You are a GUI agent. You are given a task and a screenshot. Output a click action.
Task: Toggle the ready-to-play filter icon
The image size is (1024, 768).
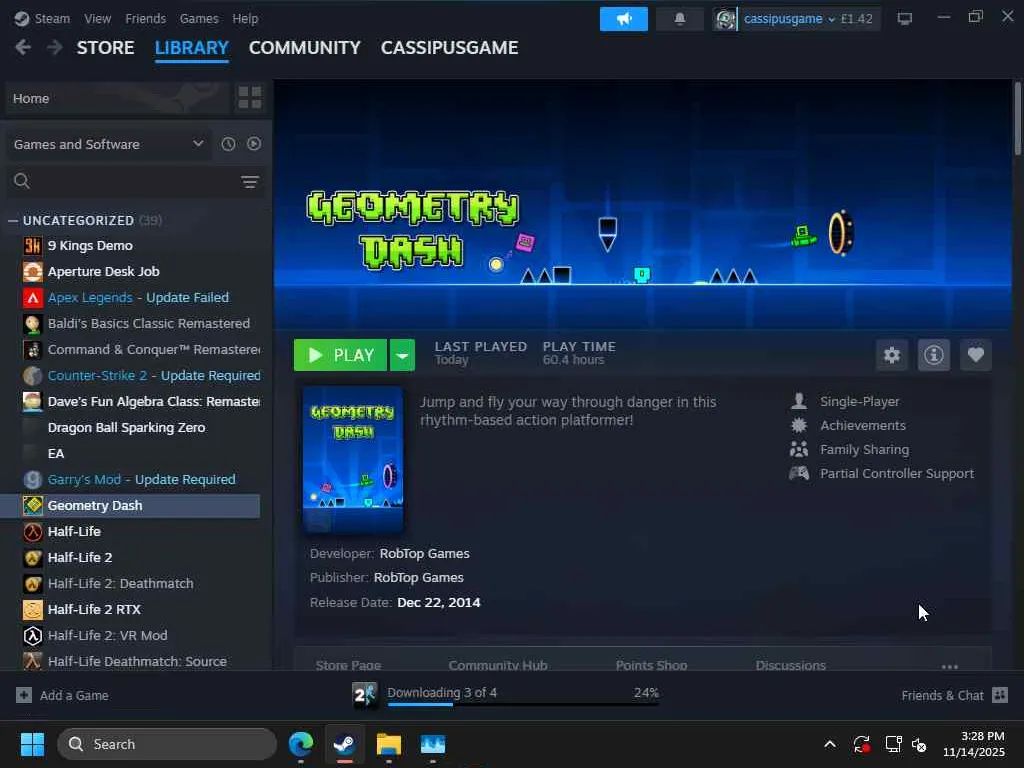(254, 144)
